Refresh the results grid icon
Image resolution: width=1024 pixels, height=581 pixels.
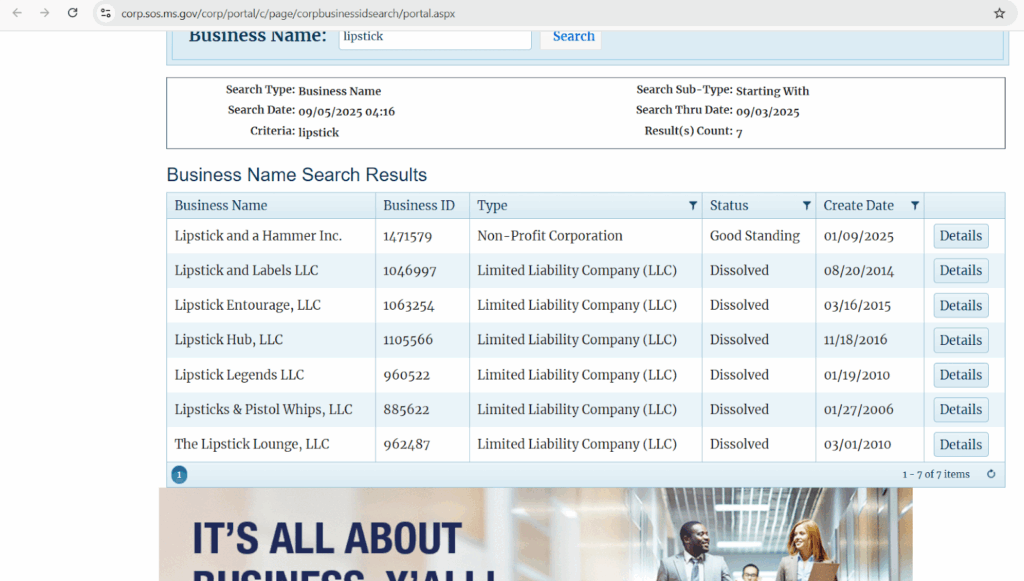point(991,474)
